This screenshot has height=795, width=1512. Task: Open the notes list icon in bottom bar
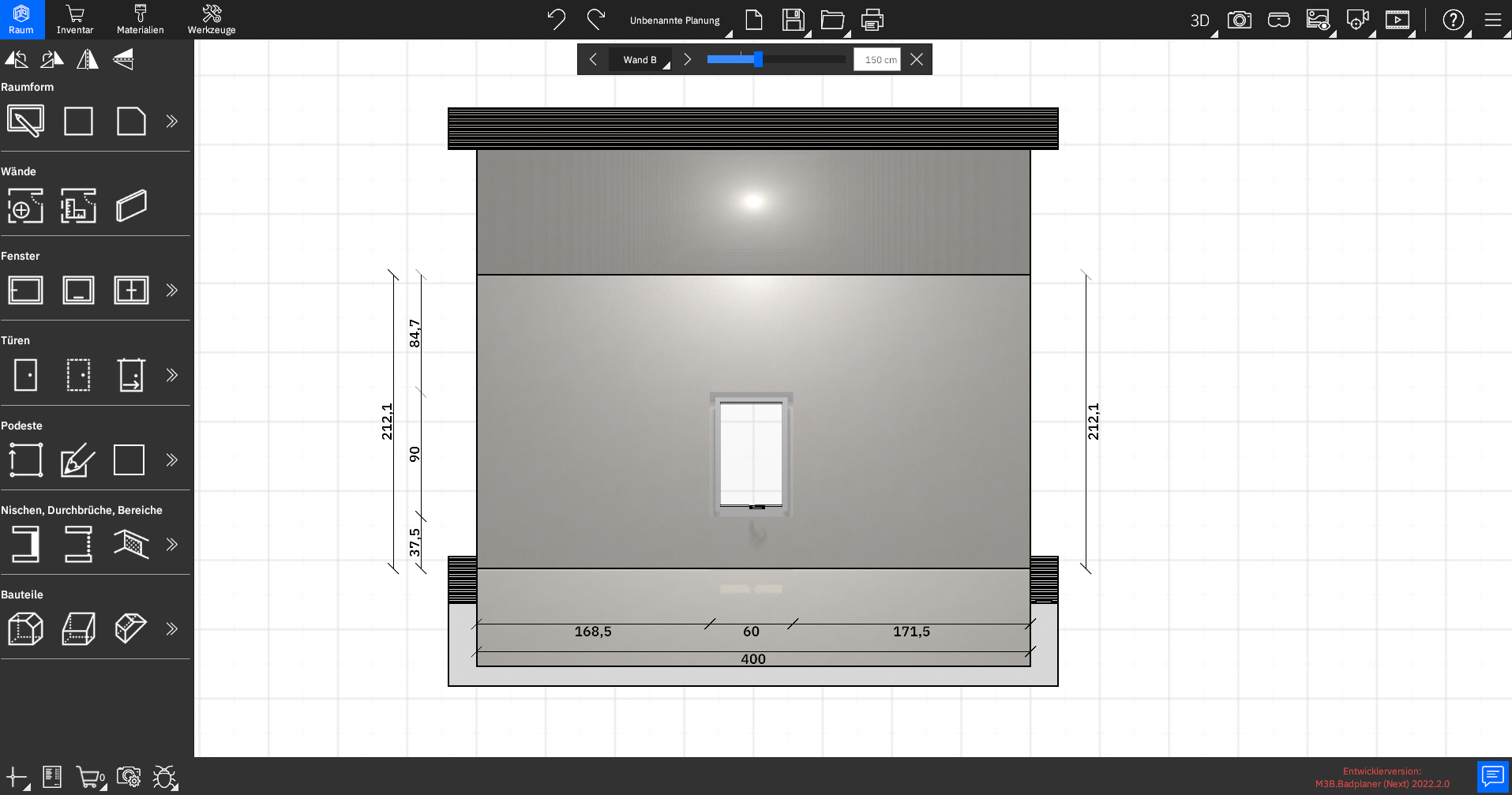(x=52, y=777)
